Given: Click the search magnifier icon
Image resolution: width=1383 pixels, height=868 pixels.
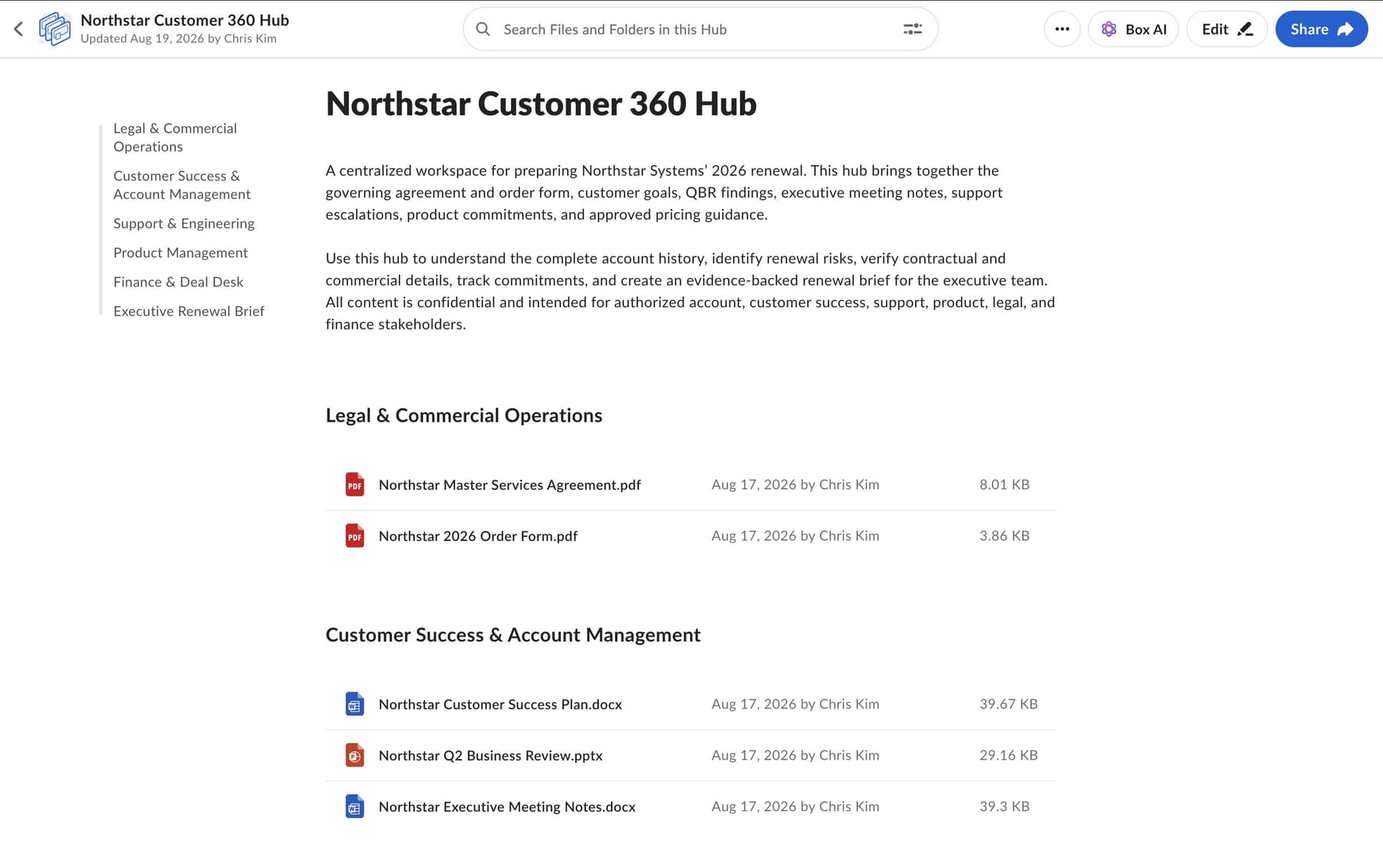Looking at the screenshot, I should coord(483,29).
